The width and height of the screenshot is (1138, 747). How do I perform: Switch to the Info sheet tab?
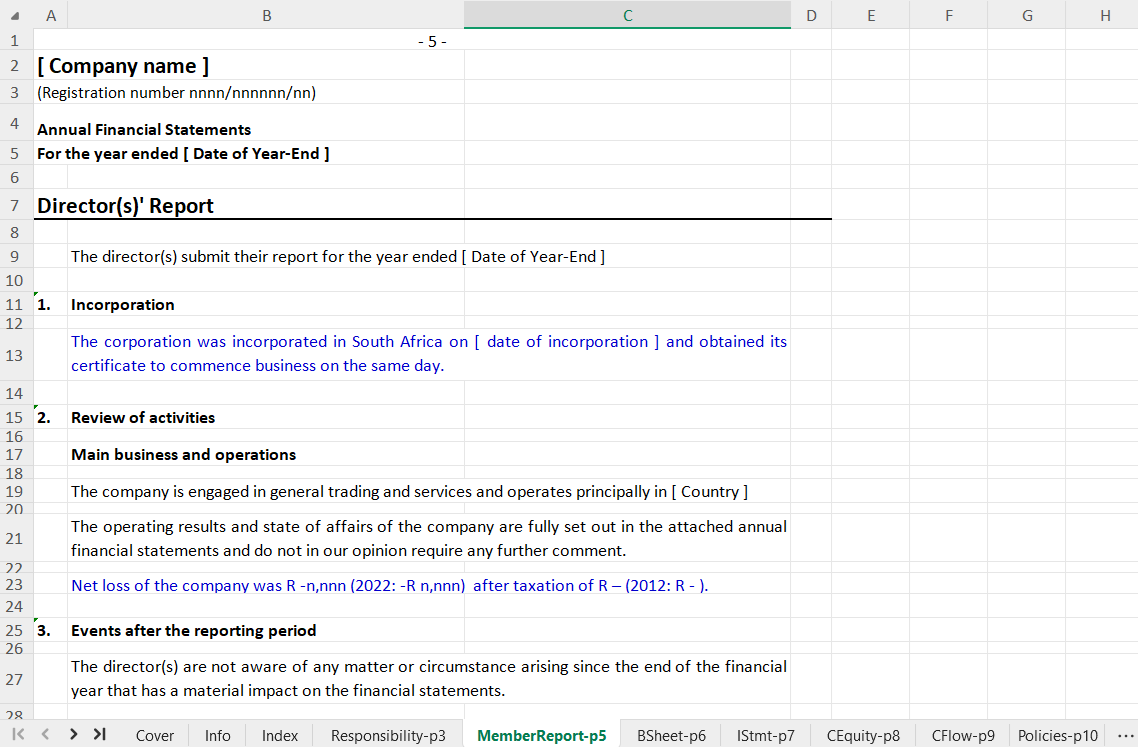(217, 736)
